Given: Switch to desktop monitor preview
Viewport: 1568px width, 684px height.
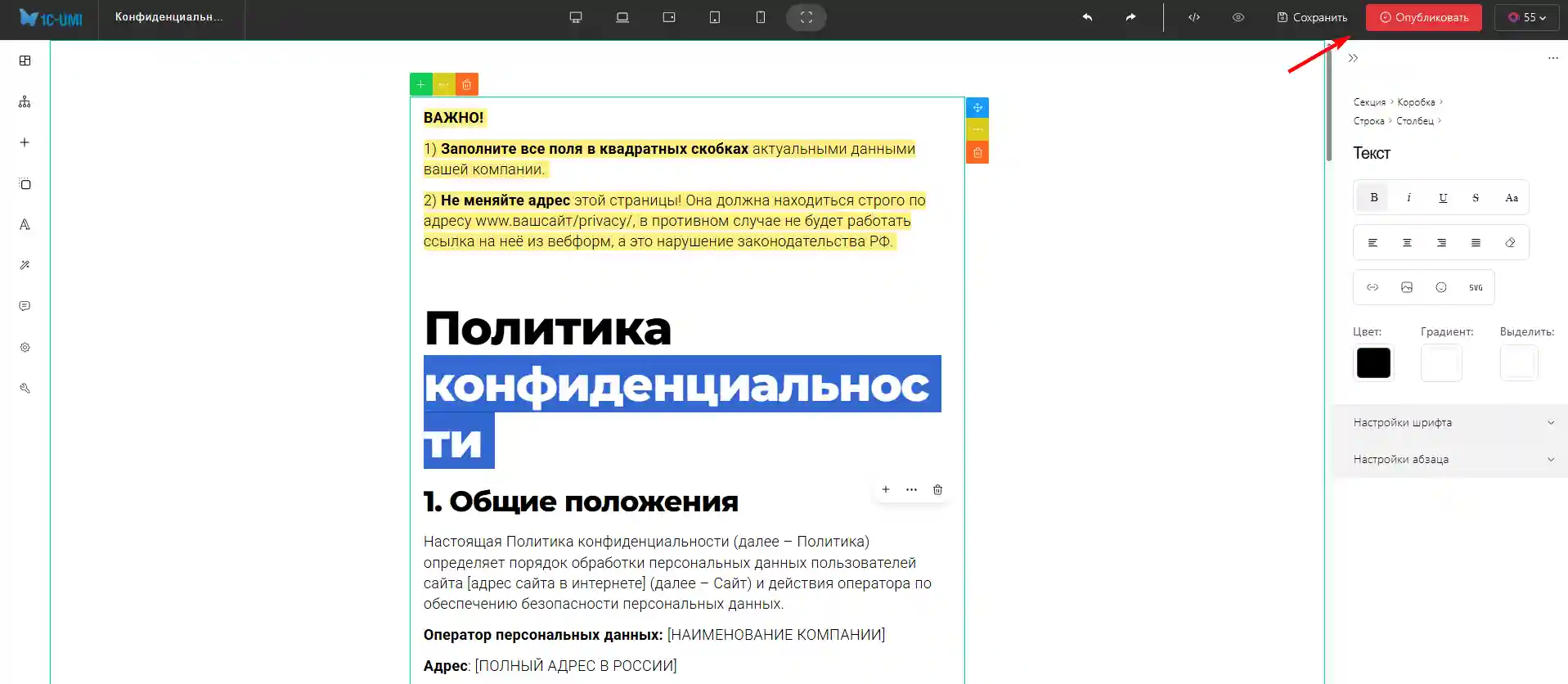Looking at the screenshot, I should 576,17.
